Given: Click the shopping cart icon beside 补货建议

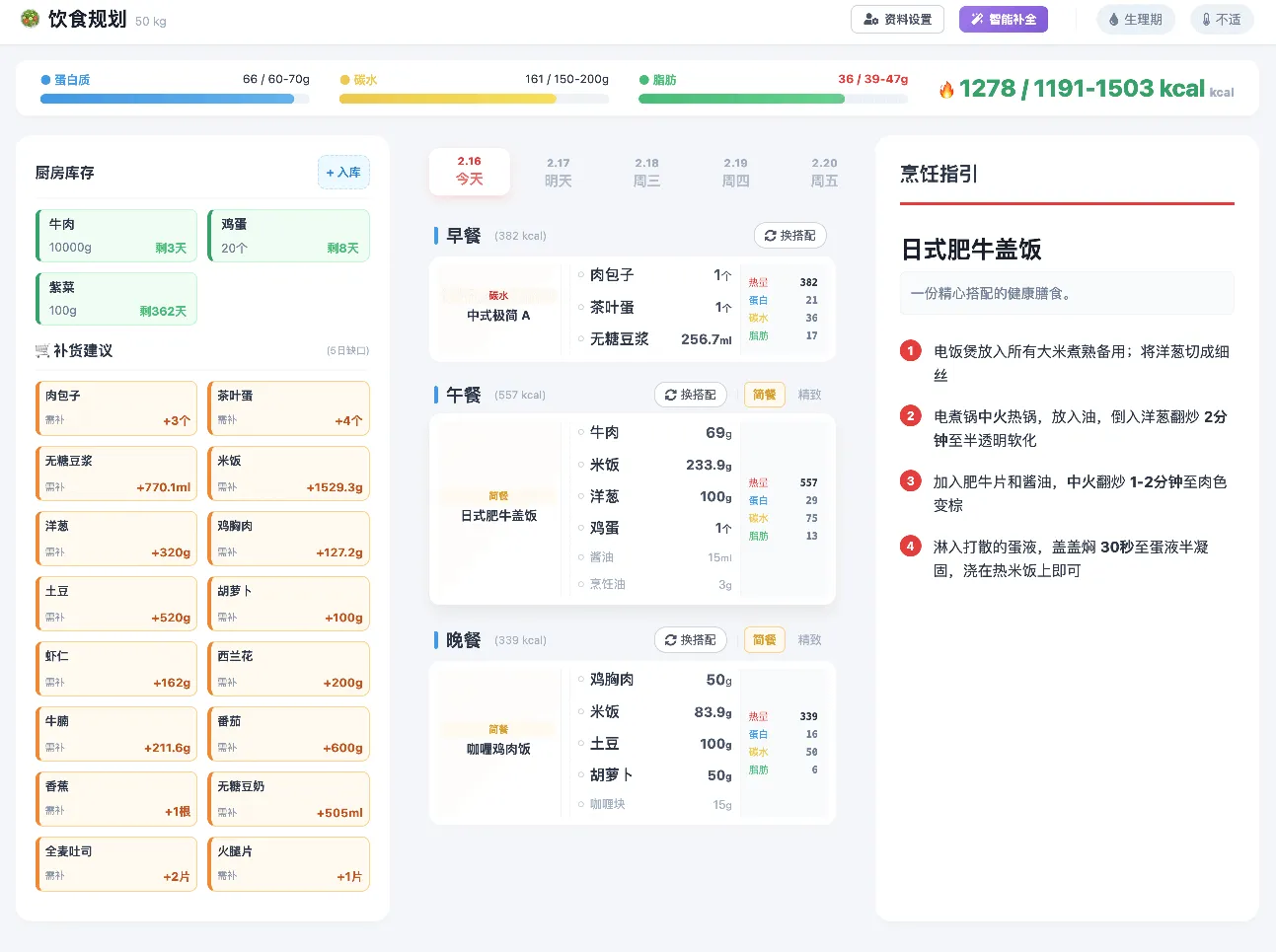Looking at the screenshot, I should point(42,351).
